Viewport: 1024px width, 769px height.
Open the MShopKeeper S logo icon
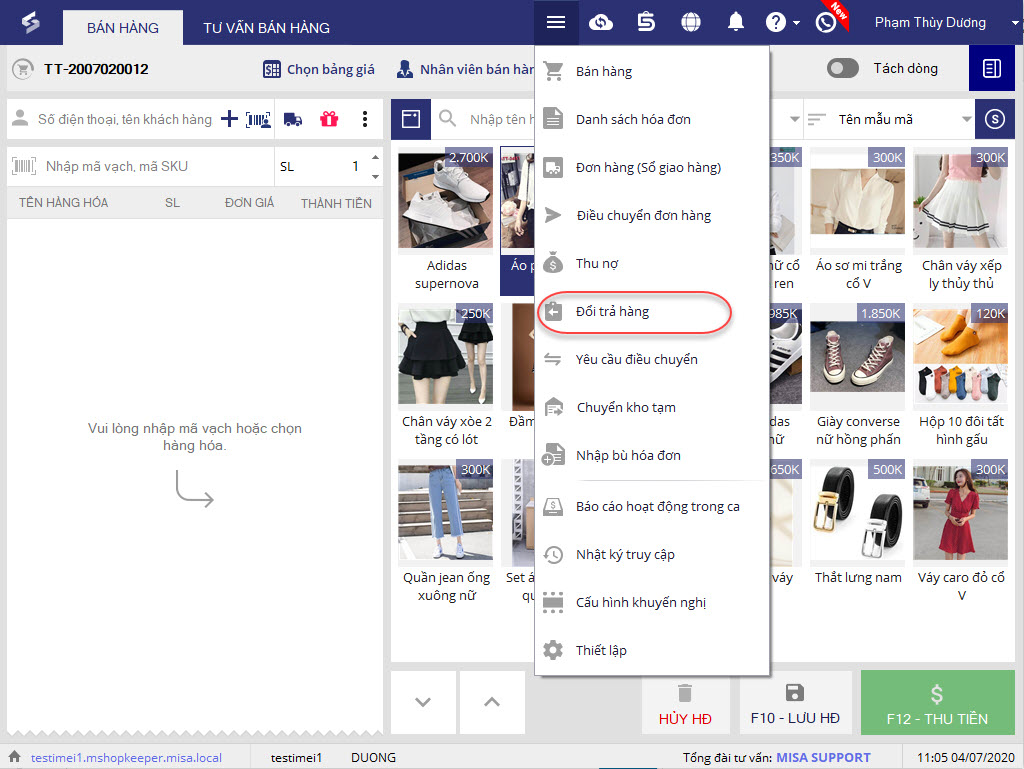[646, 22]
